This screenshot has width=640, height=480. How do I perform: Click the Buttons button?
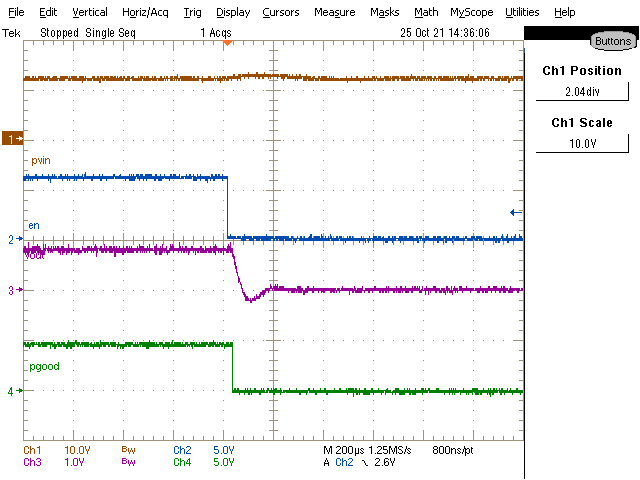(x=613, y=41)
